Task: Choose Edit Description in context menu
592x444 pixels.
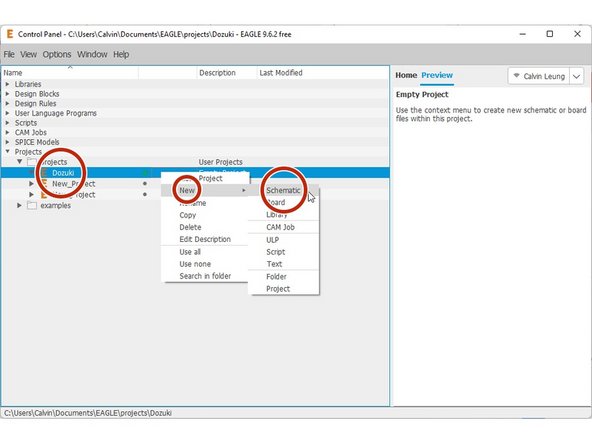Action: point(205,239)
